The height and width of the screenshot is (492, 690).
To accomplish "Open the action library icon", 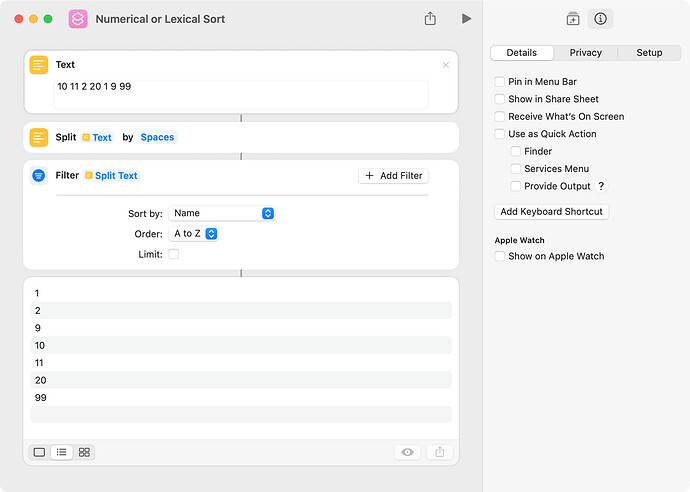I will [x=573, y=19].
